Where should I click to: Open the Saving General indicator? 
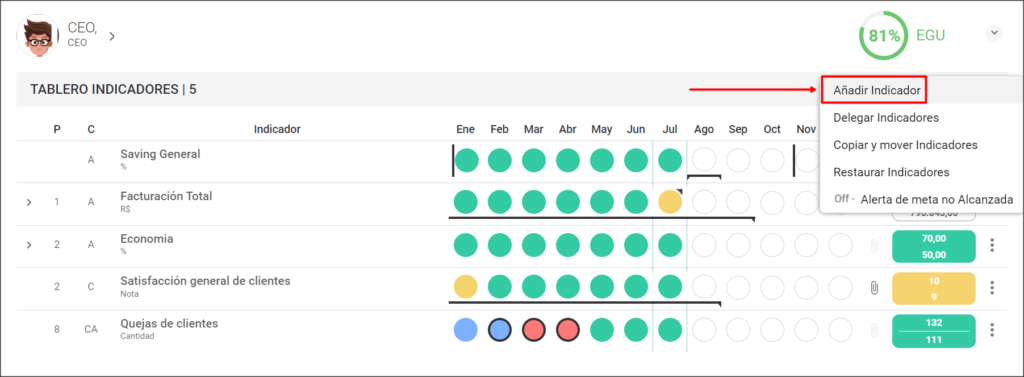coord(160,154)
